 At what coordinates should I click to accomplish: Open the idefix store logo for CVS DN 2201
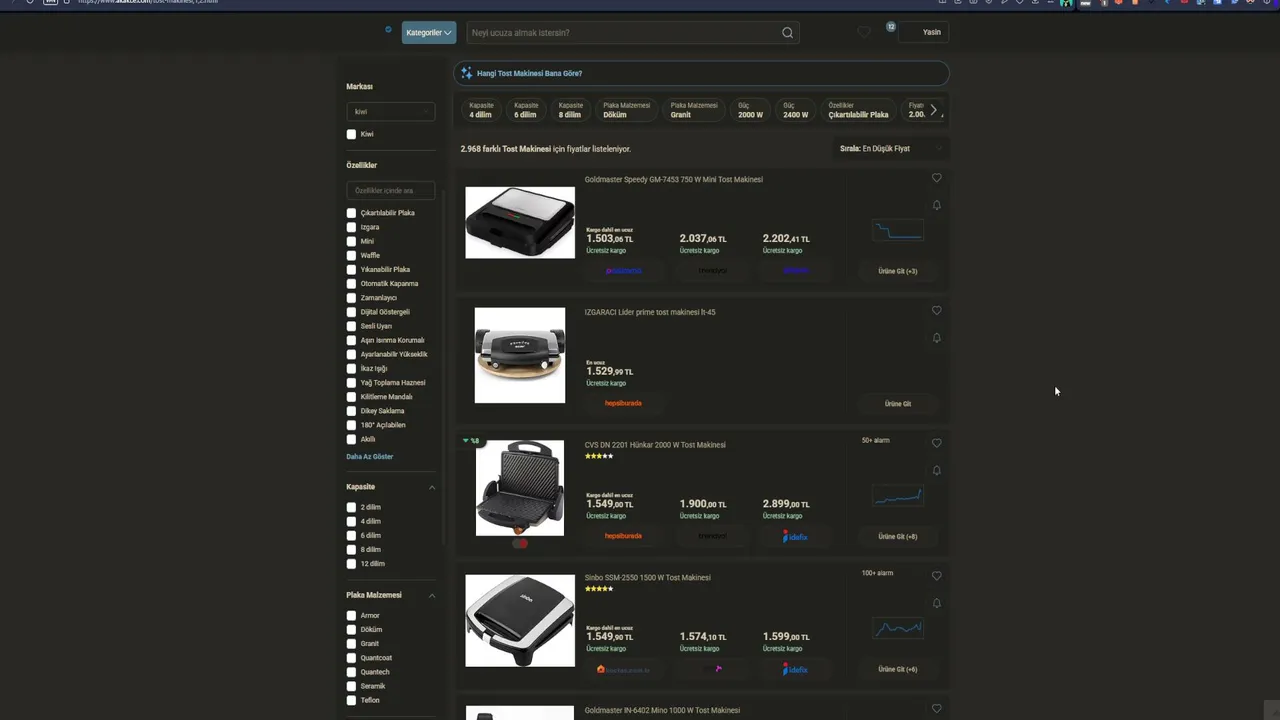(x=795, y=537)
